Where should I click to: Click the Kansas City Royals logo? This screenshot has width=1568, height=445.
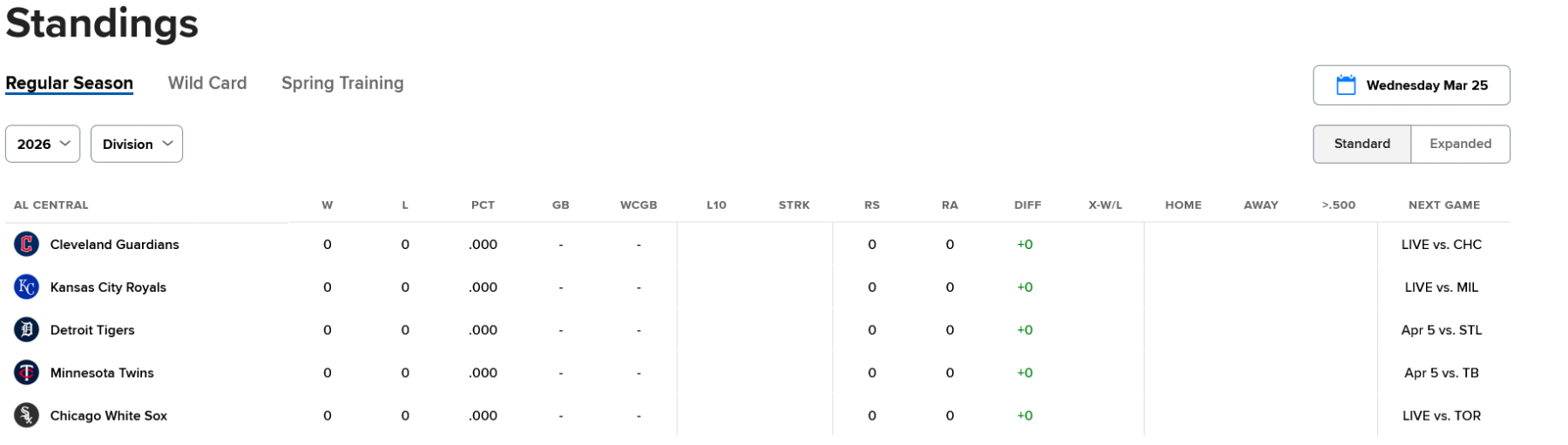coord(26,287)
